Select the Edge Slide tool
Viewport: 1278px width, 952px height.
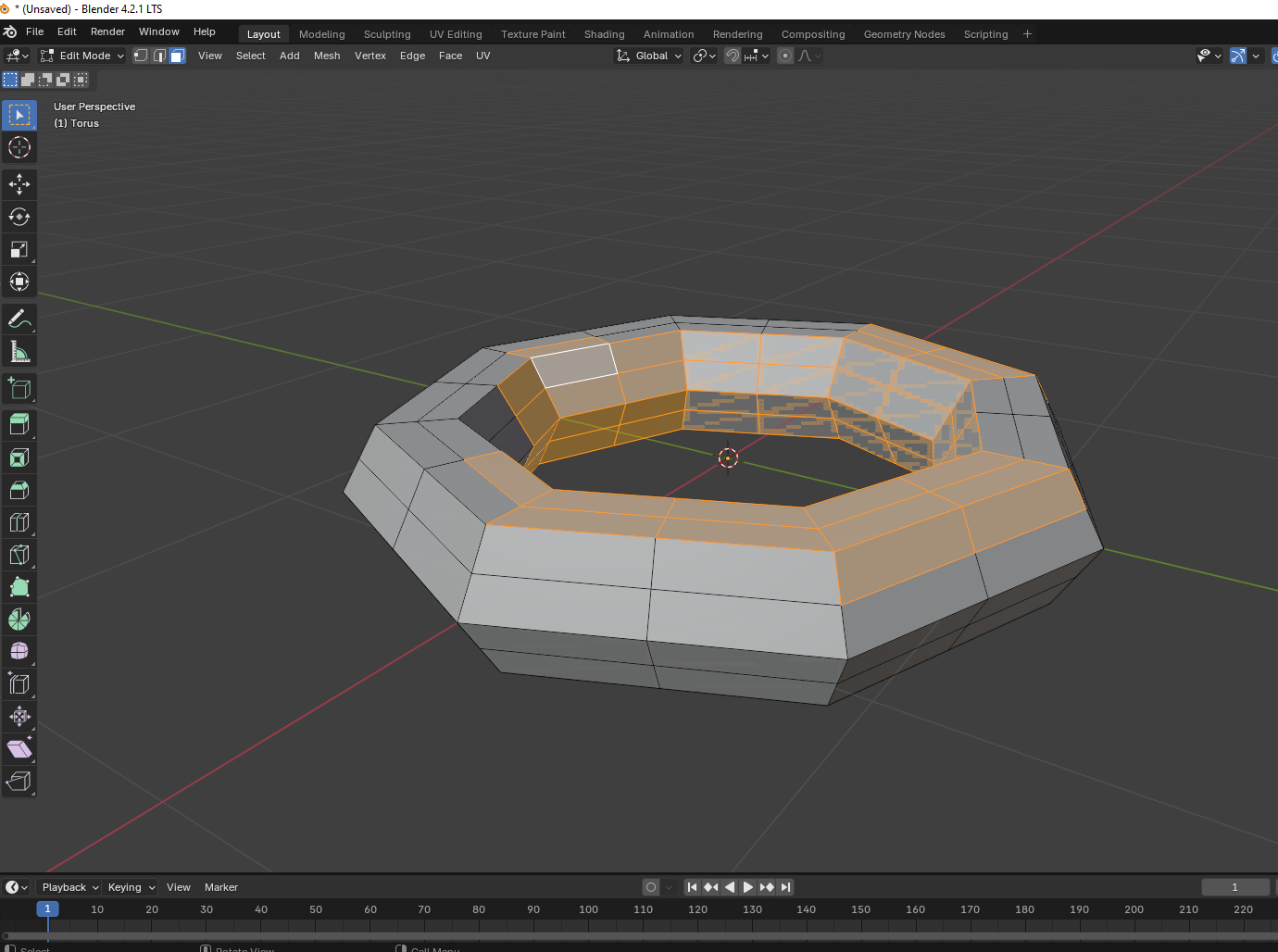coord(19,684)
